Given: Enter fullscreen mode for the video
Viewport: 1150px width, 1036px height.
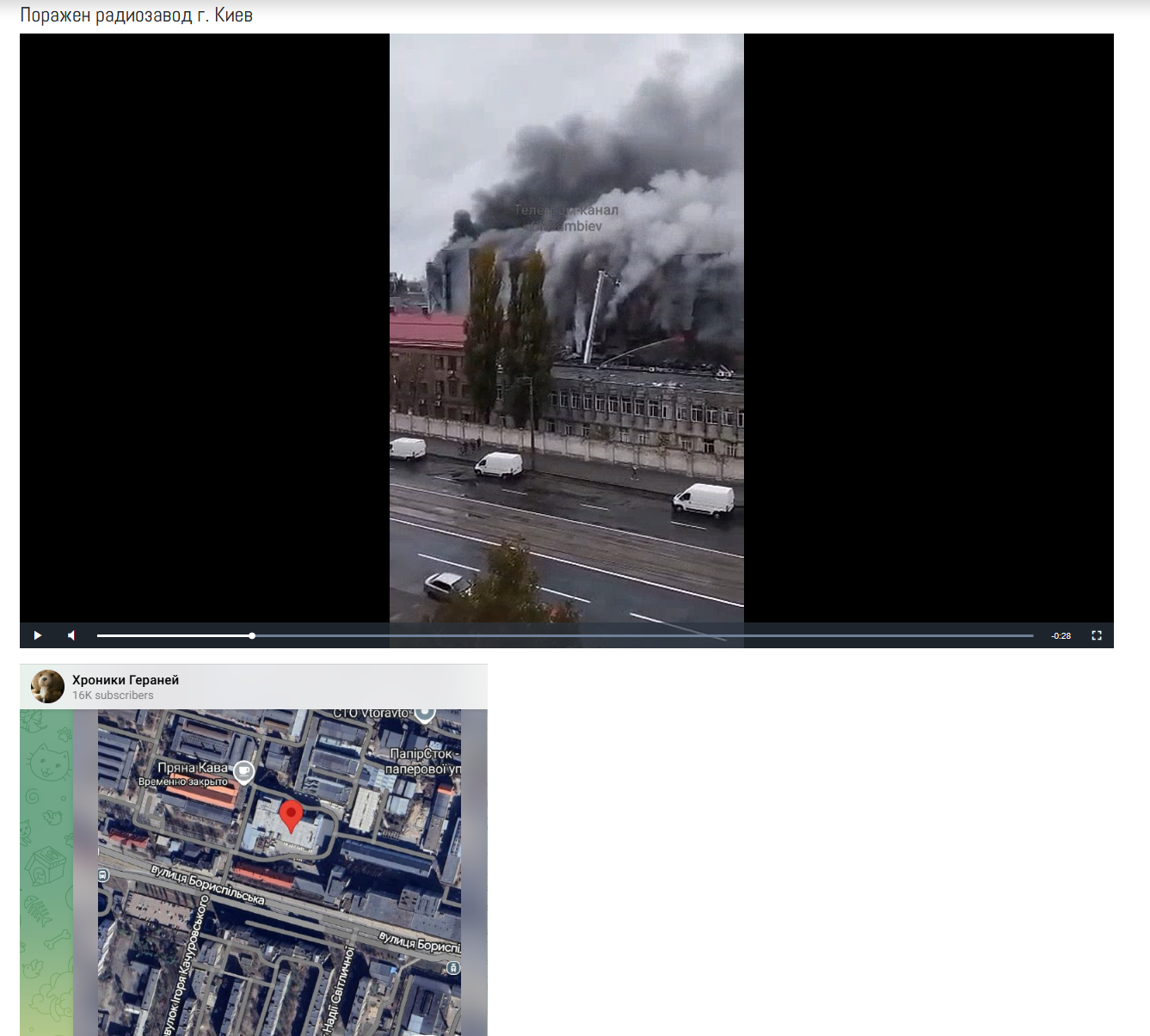Looking at the screenshot, I should (1097, 635).
